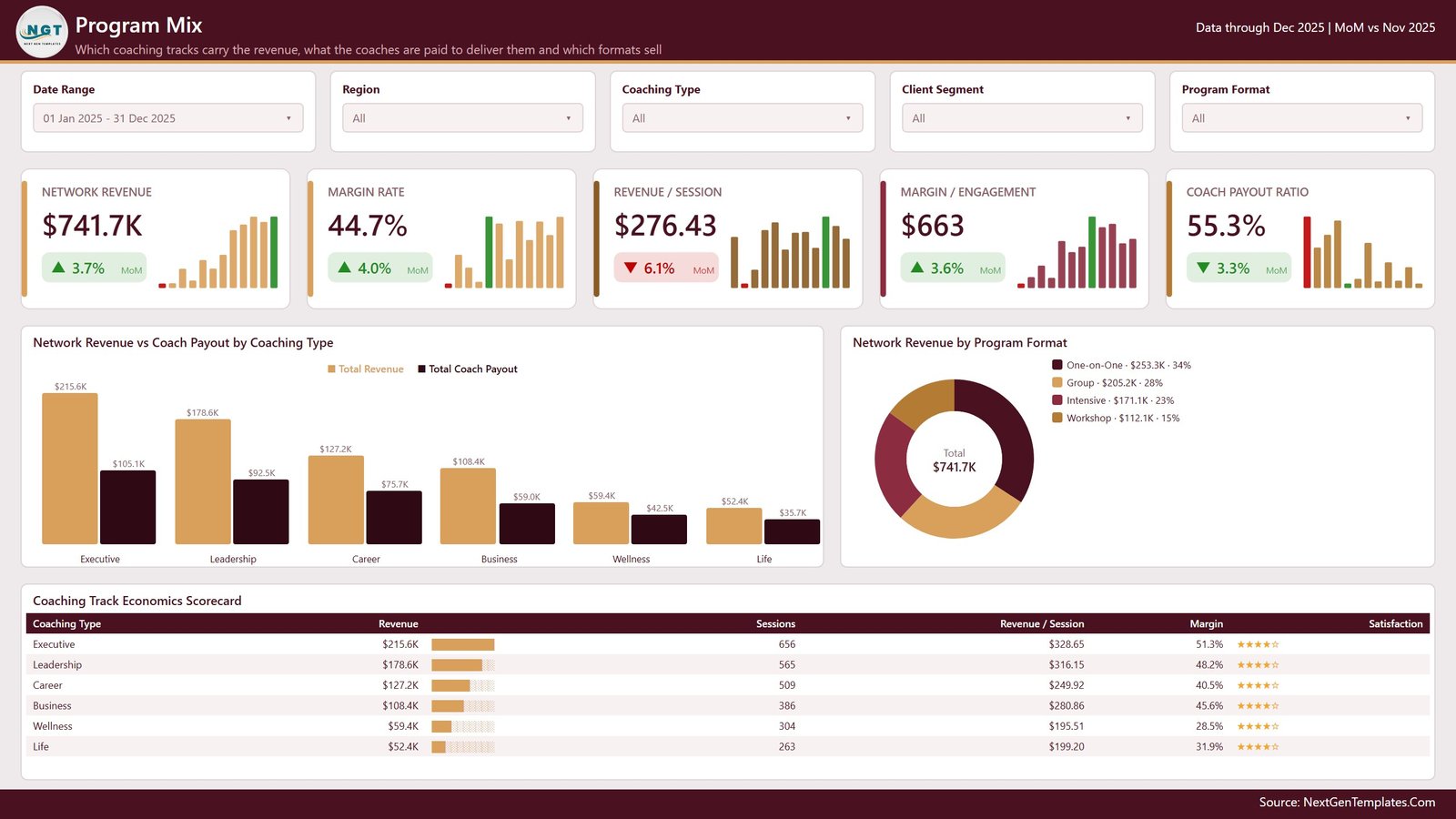Toggle the Total Revenue legend item
This screenshot has height=819, width=1456.
(365, 369)
